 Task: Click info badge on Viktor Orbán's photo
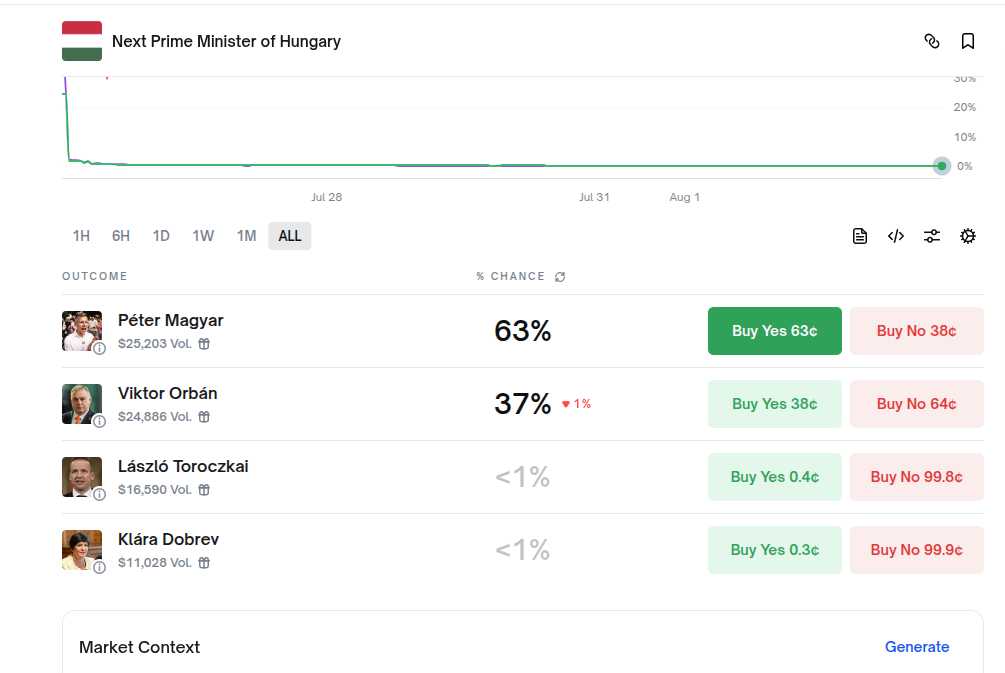click(x=99, y=421)
